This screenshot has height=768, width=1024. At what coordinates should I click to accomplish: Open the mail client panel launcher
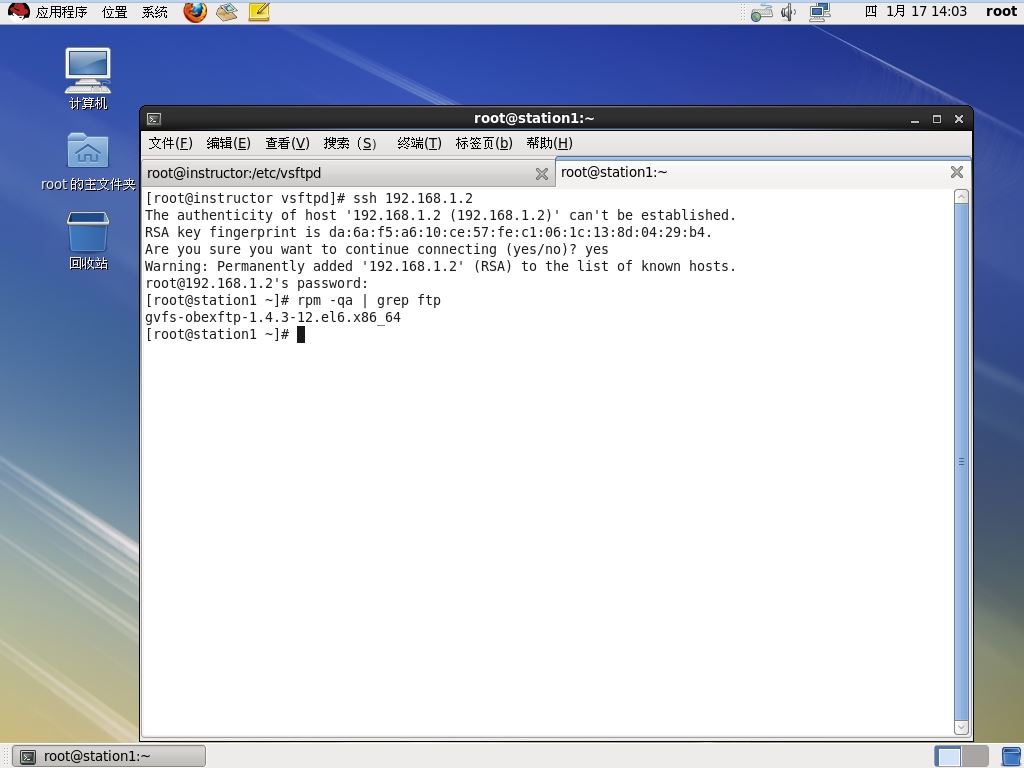tap(227, 11)
